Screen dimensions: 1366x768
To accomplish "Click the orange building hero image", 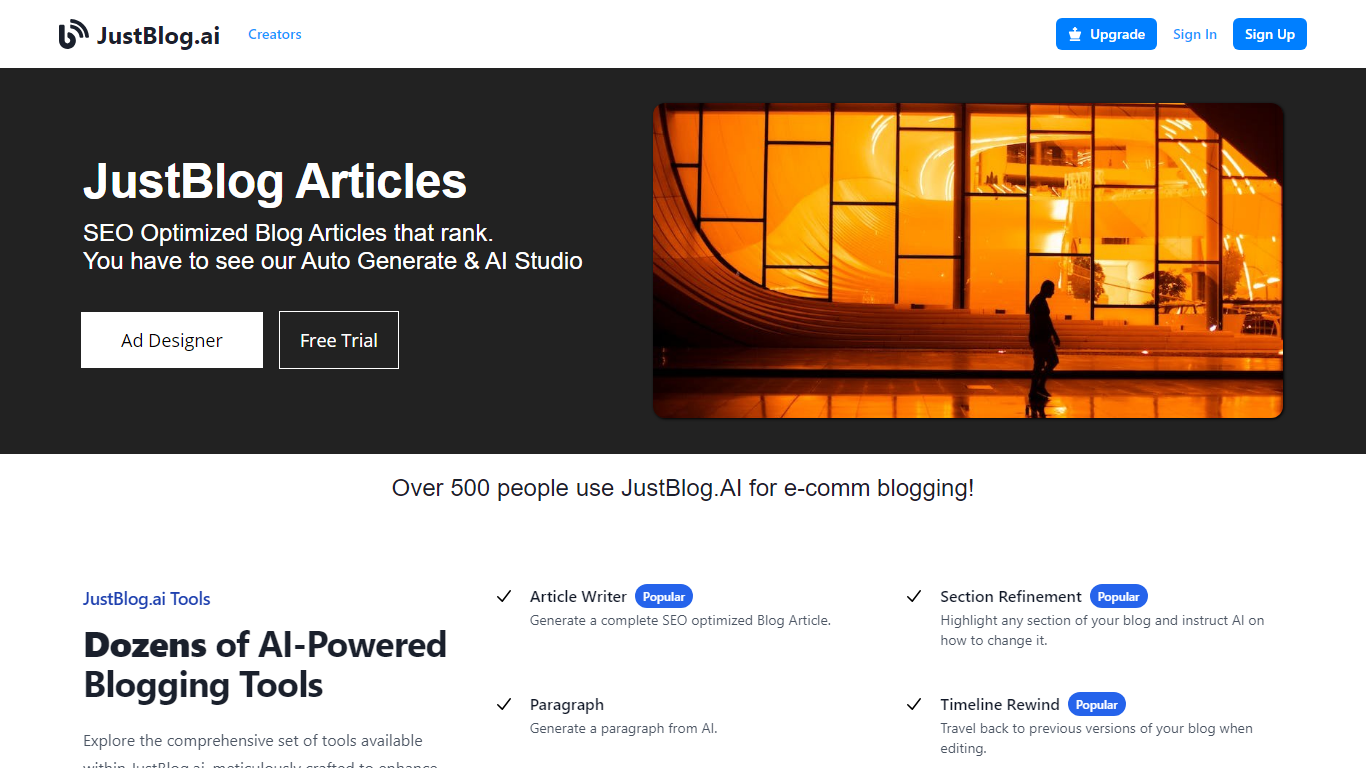I will (967, 260).
